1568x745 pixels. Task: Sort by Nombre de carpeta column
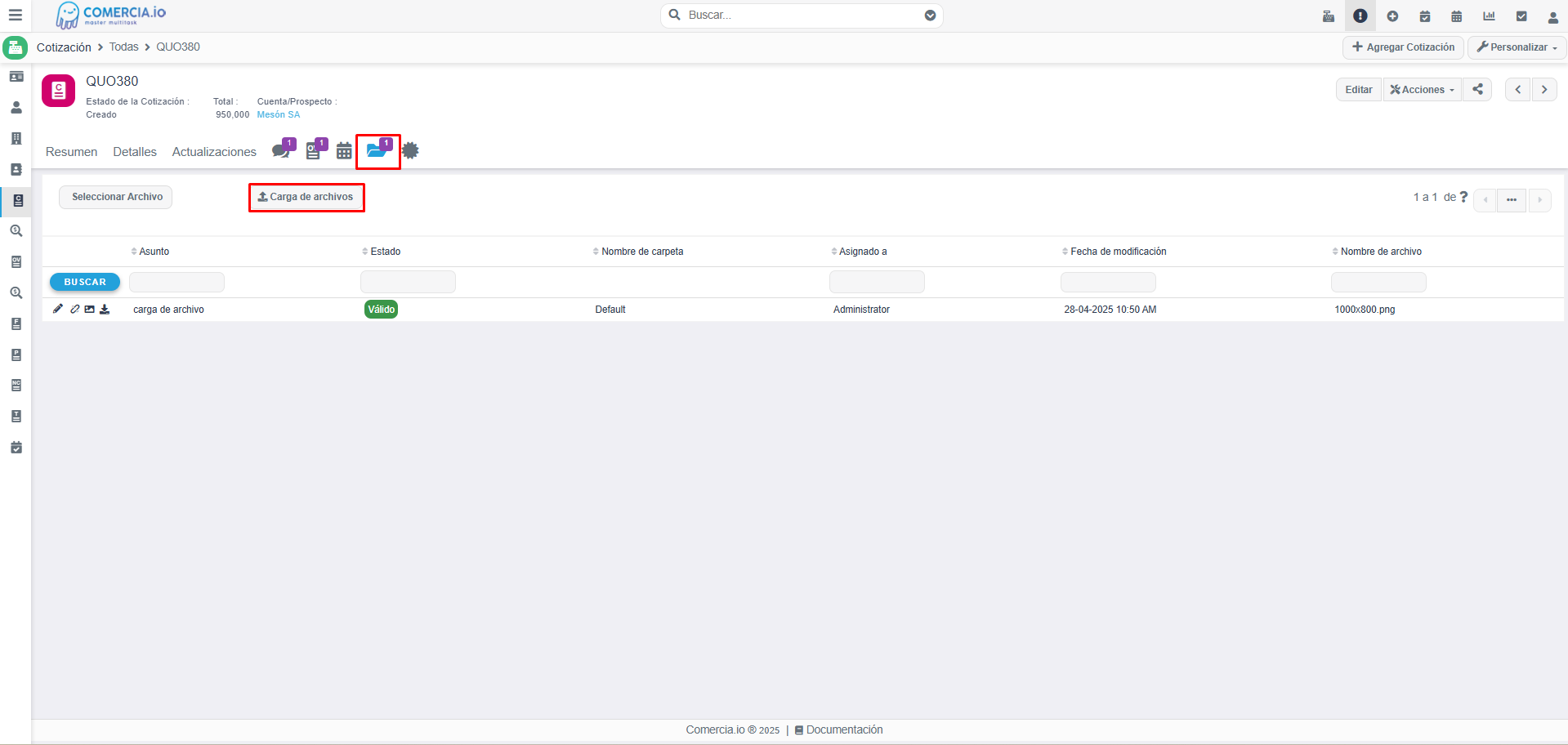[638, 252]
